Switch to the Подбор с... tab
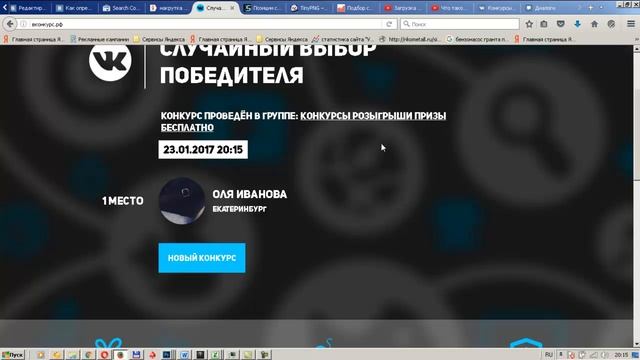Viewport: 640px width, 360px height. (356, 8)
